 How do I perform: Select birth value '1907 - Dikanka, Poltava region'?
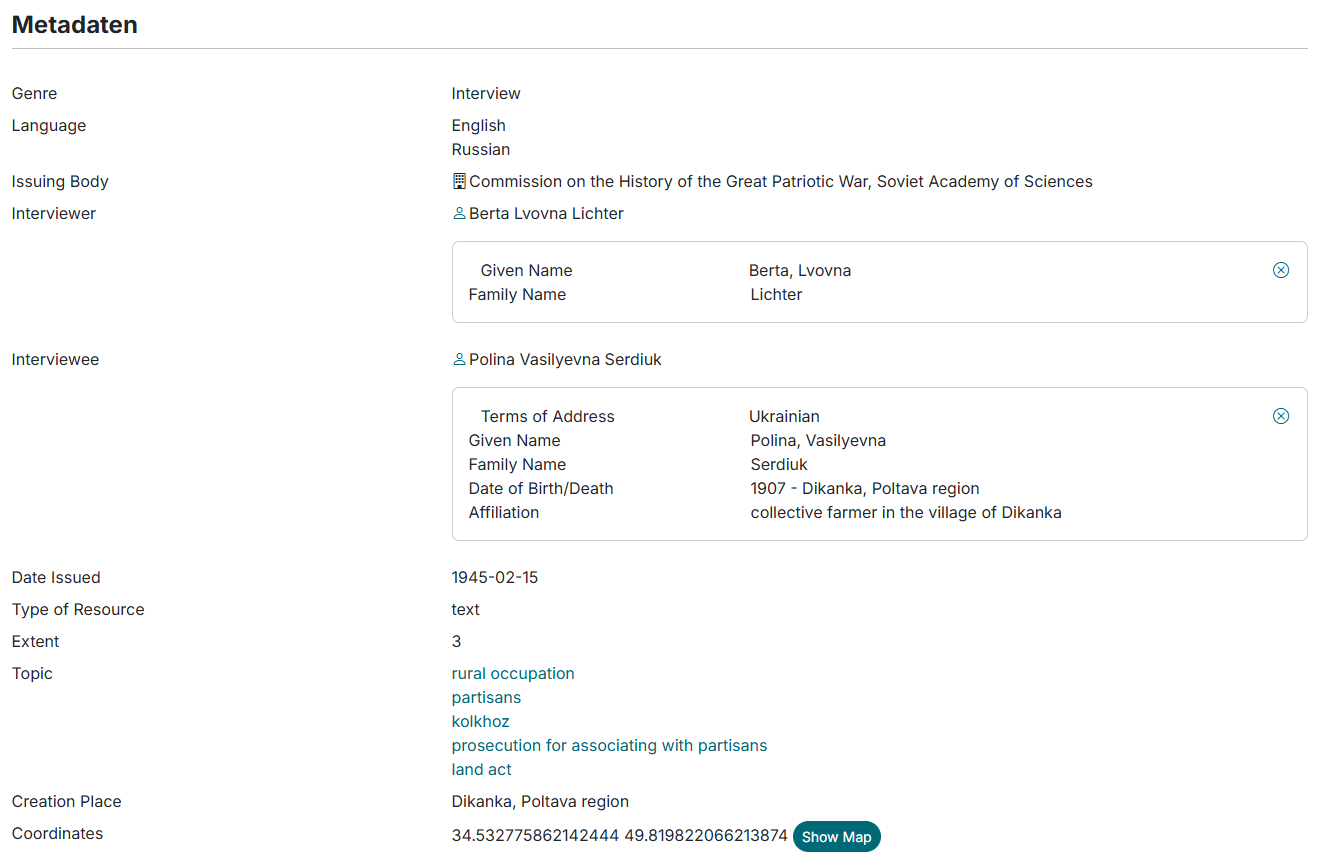click(865, 488)
